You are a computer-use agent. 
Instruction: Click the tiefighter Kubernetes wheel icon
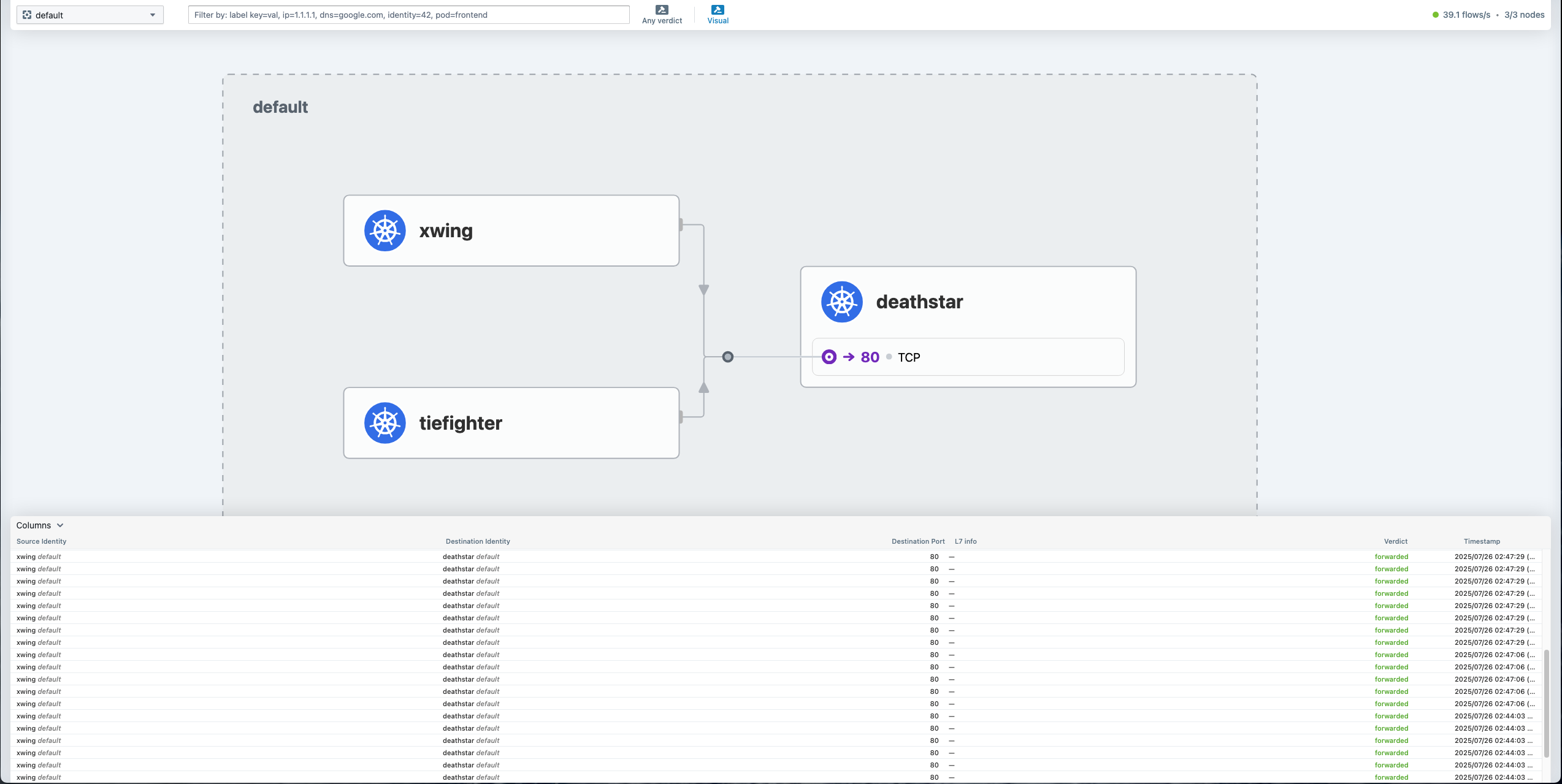tap(385, 423)
